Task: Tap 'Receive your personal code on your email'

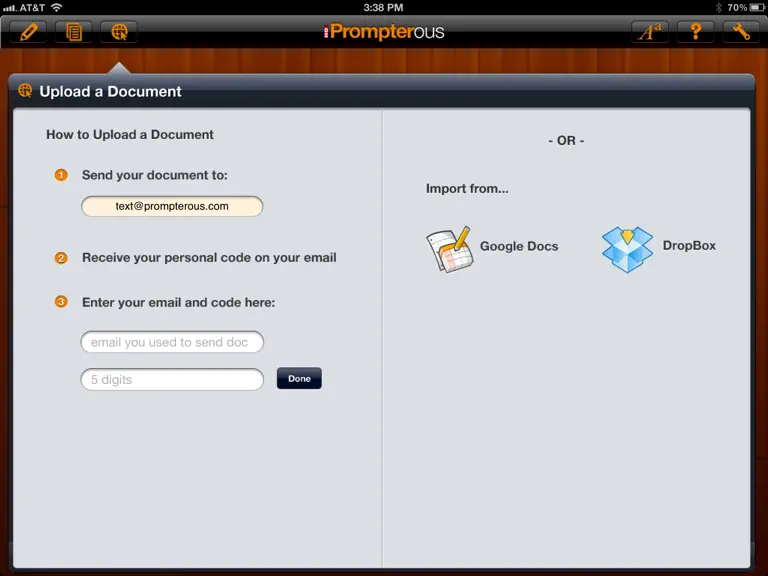Action: click(x=209, y=258)
